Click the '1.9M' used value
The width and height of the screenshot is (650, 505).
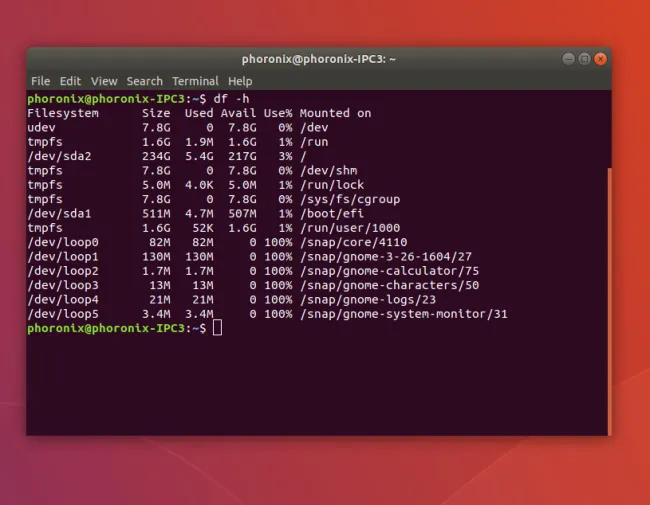point(199,142)
